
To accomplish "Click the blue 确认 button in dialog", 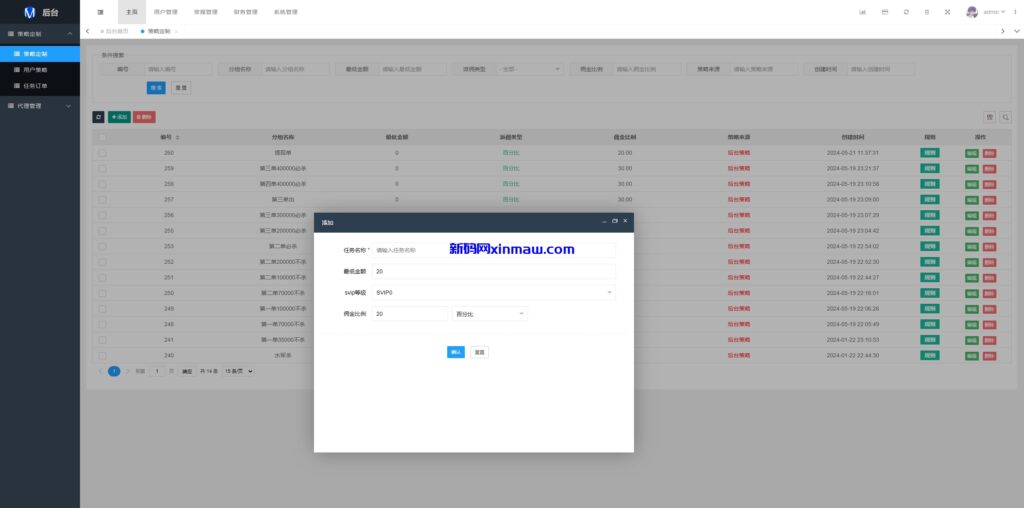I will pos(456,352).
